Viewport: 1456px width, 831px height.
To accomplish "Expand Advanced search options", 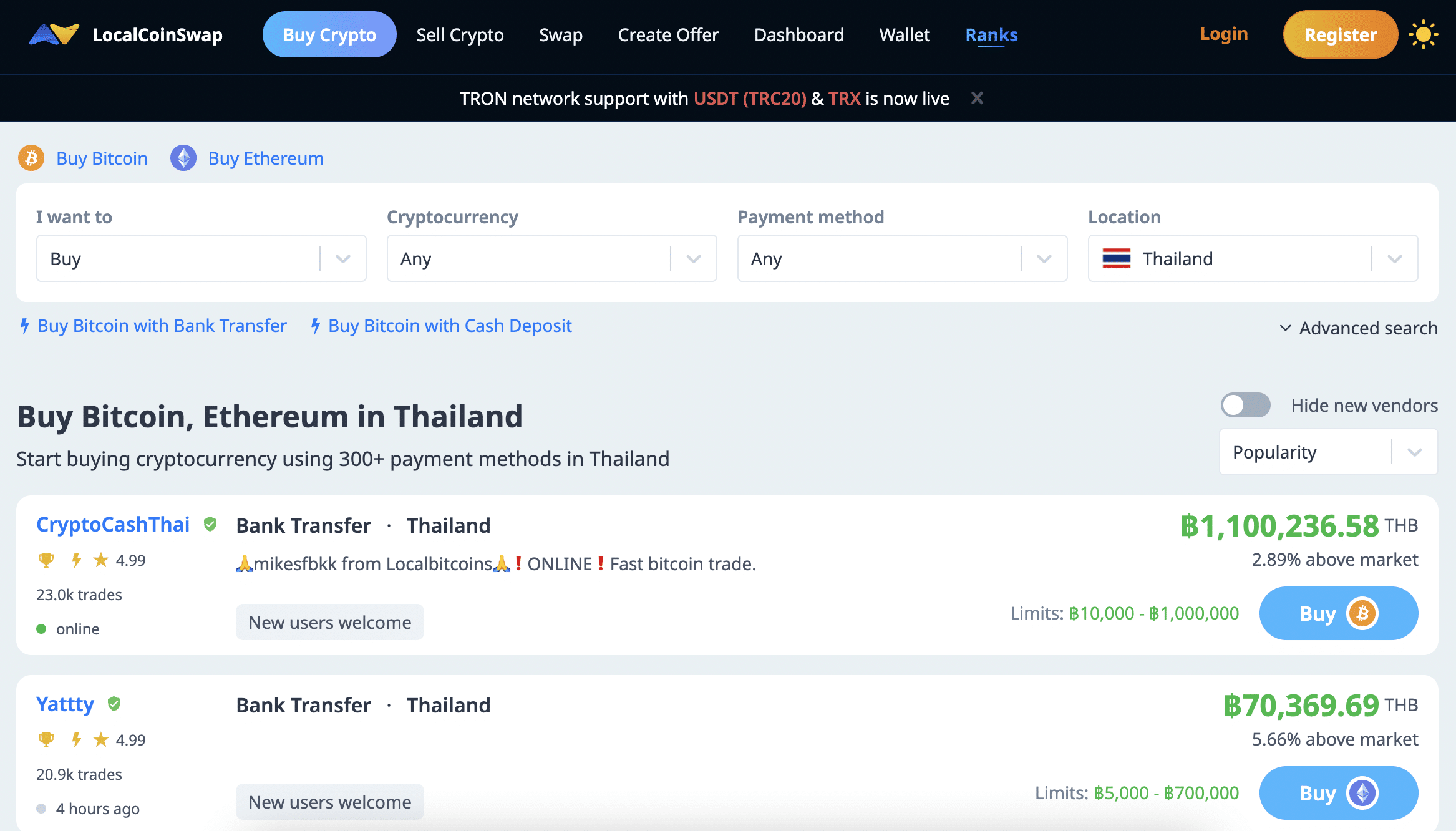I will [x=1359, y=328].
